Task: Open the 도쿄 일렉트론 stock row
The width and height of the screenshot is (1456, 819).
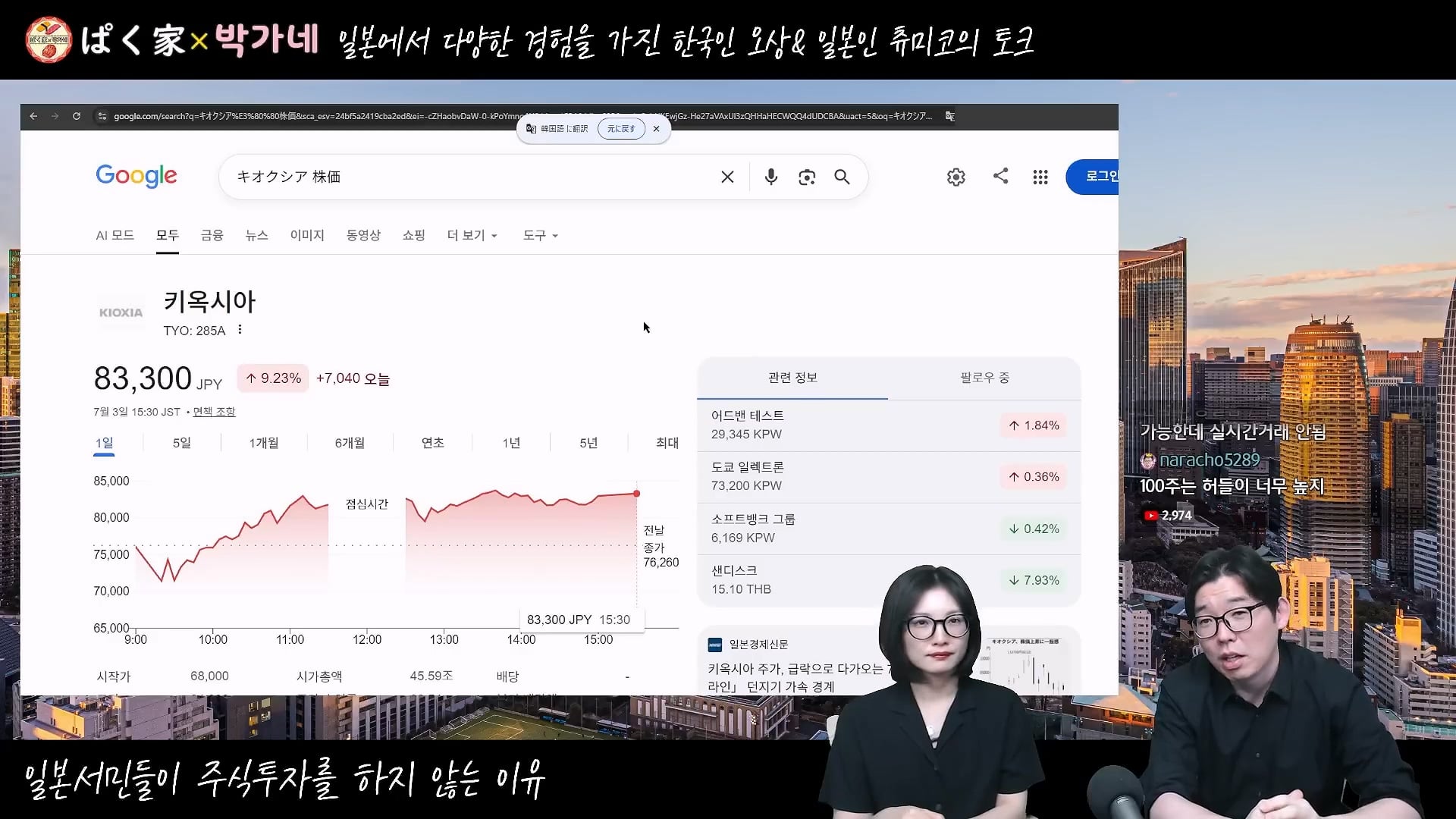Action: coord(889,477)
